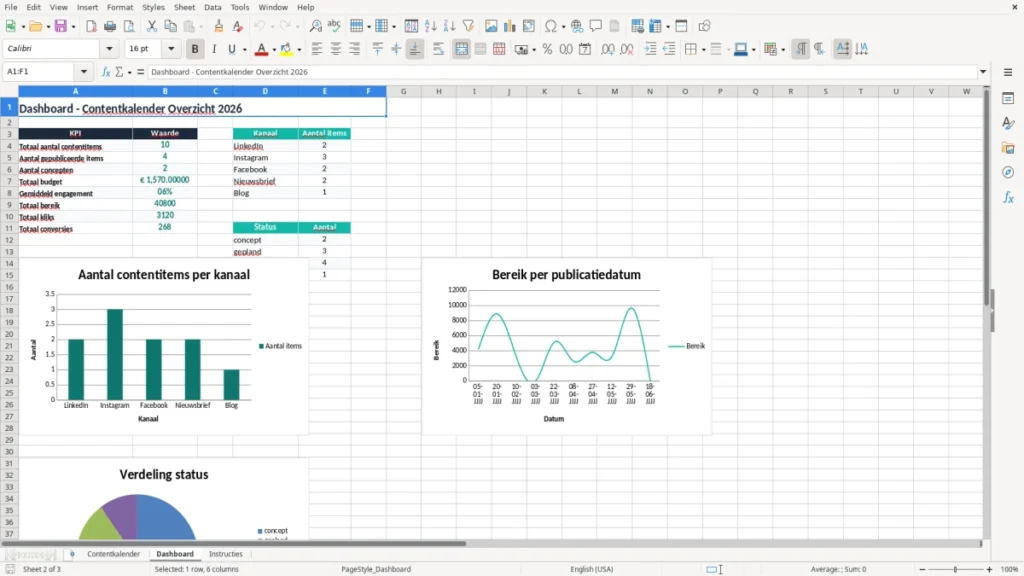The width and height of the screenshot is (1024, 576).
Task: Insert a chart
Action: pos(510,26)
